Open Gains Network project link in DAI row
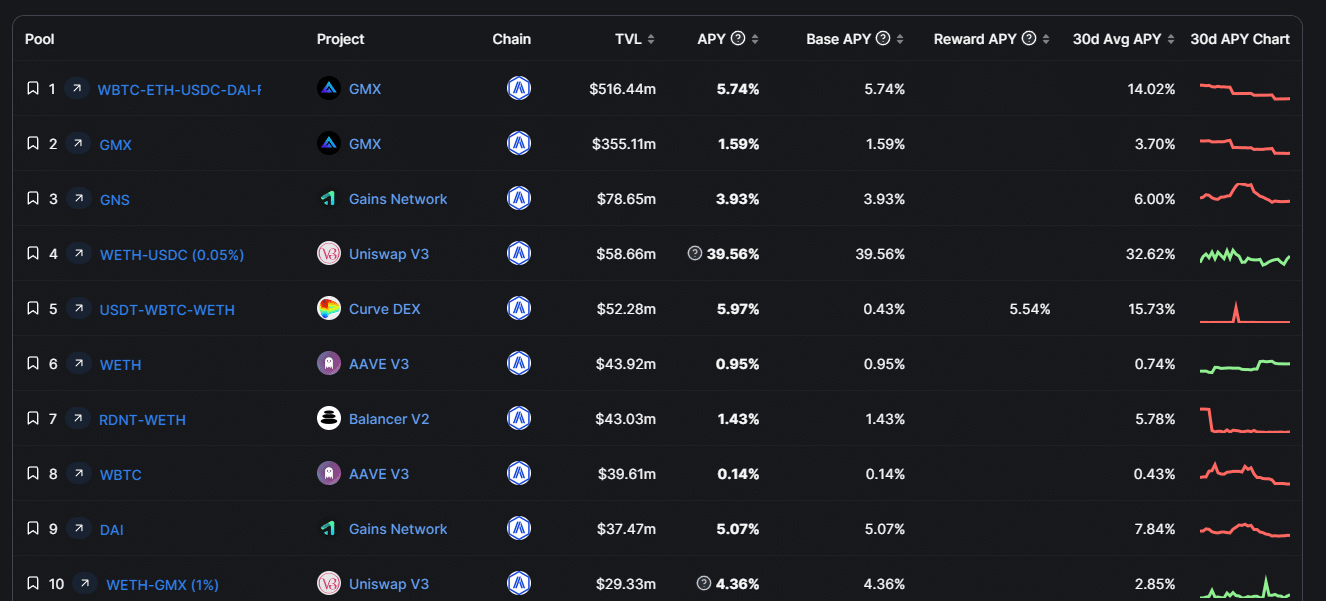The height and width of the screenshot is (601, 1326). (398, 529)
